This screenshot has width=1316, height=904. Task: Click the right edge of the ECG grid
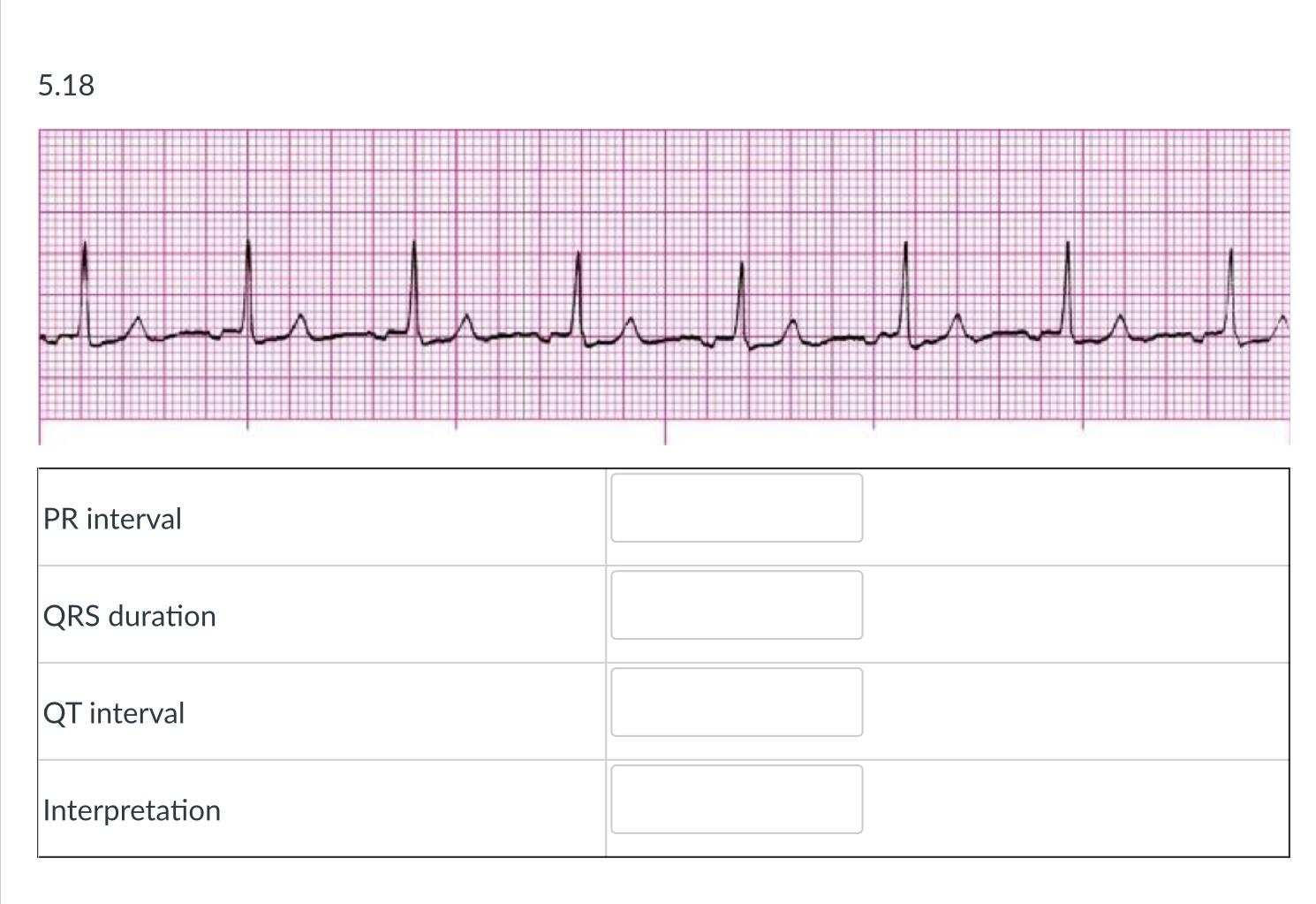(x=1285, y=283)
